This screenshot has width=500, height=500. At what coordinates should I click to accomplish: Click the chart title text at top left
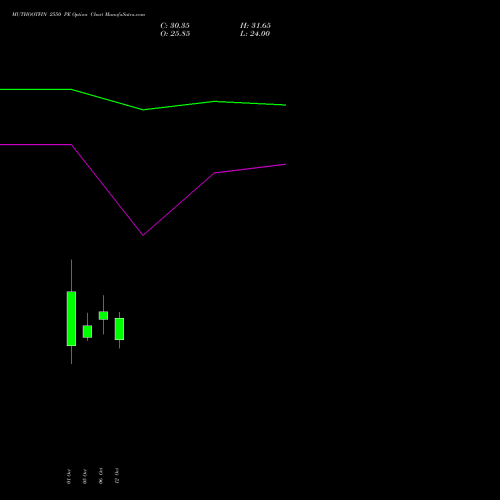click(78, 15)
